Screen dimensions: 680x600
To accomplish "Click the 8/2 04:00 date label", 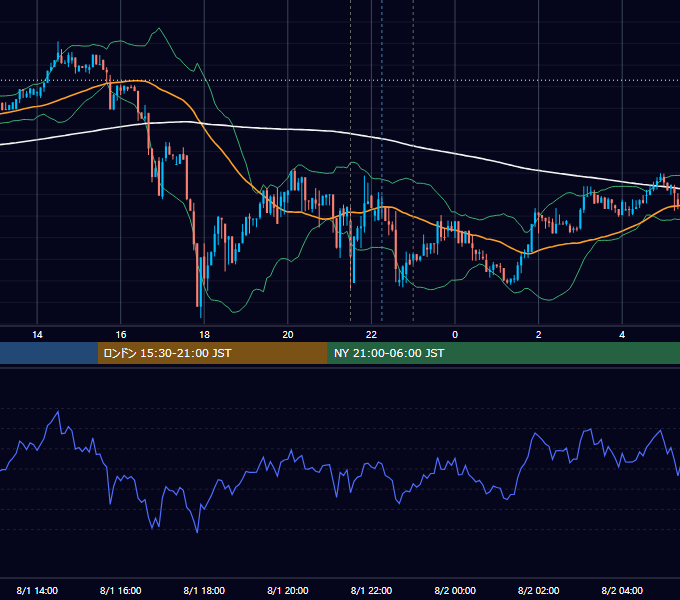I will click(x=622, y=590).
